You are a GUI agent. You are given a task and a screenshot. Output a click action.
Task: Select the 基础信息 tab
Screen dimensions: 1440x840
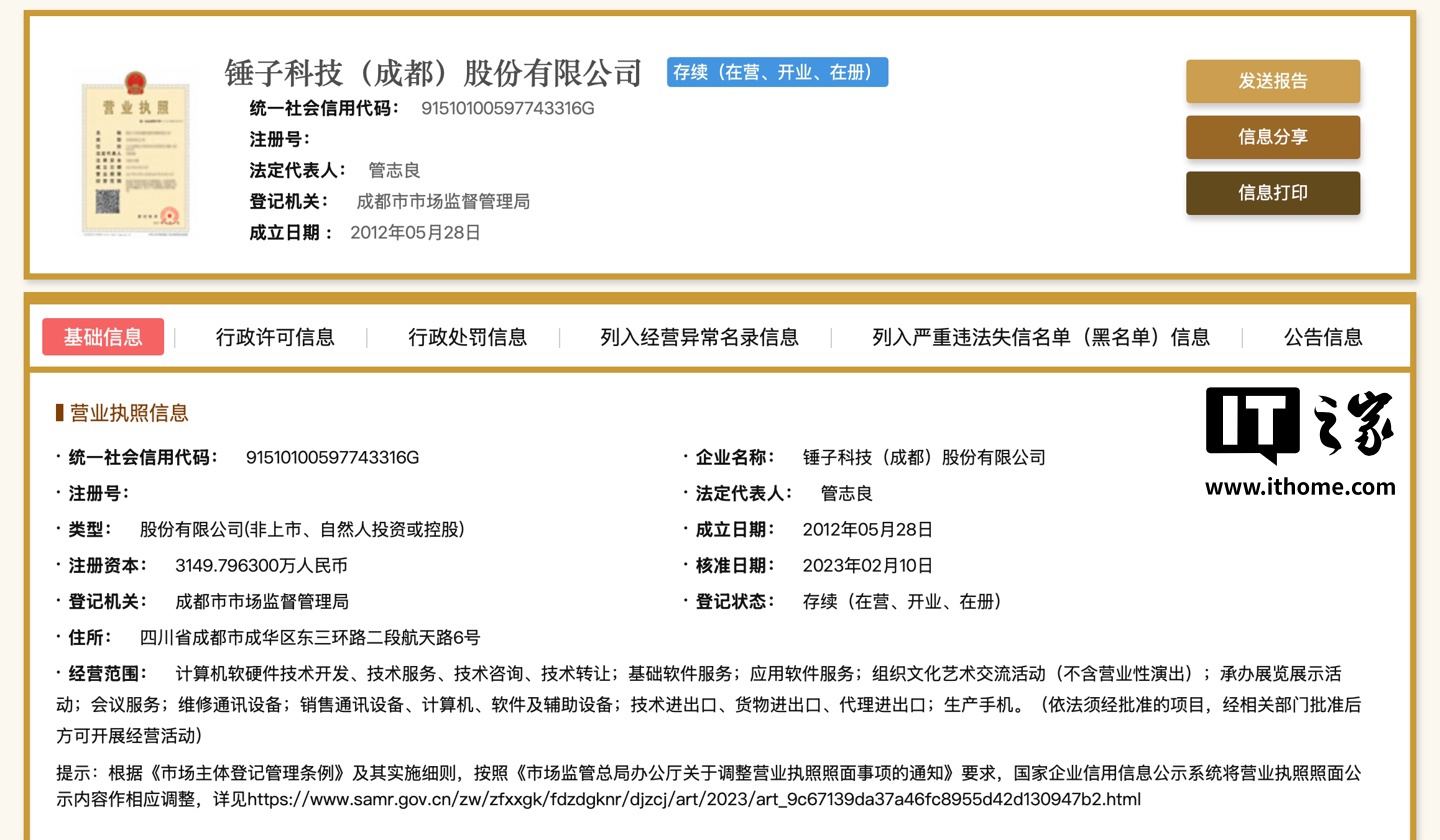[103, 337]
